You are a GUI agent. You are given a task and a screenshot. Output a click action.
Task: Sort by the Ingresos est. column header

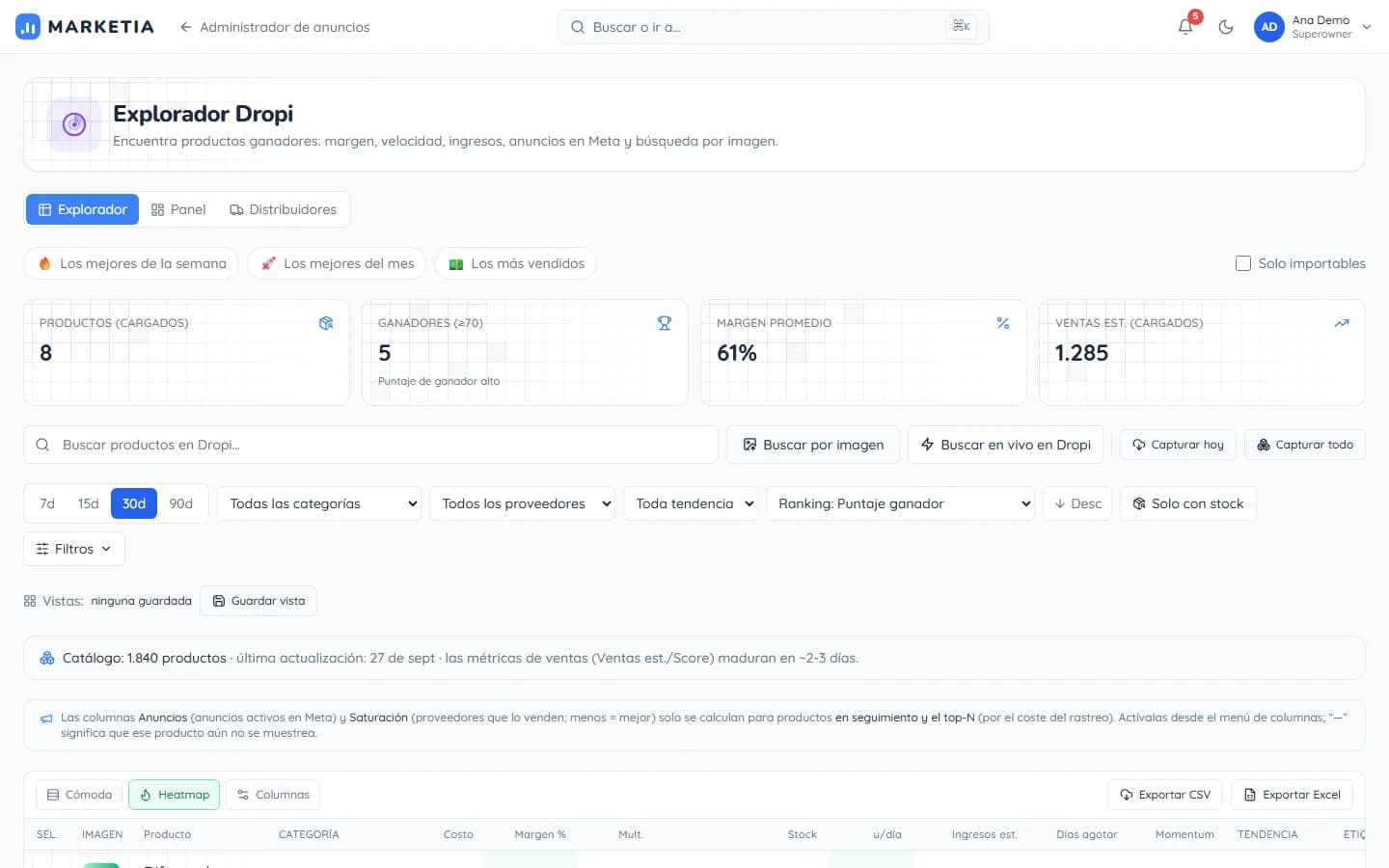(984, 834)
